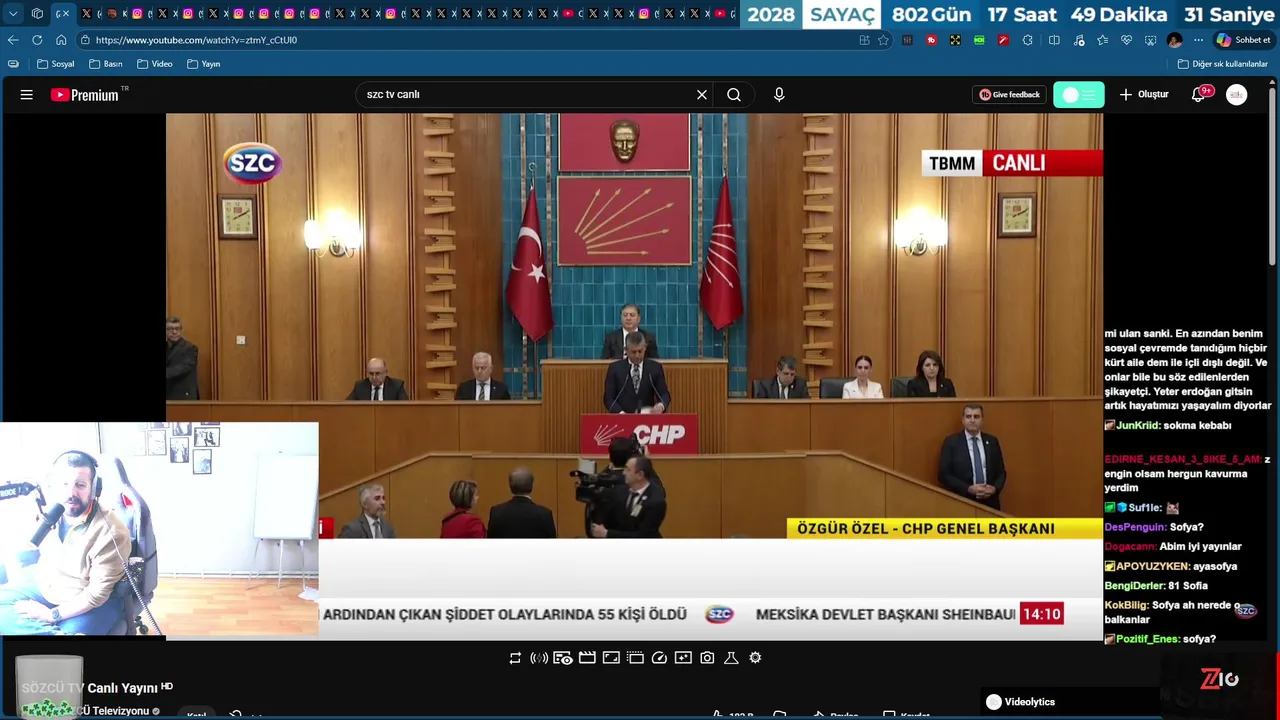Open the media control music icon
Image resolution: width=1280 pixels, height=720 pixels.
1079,40
